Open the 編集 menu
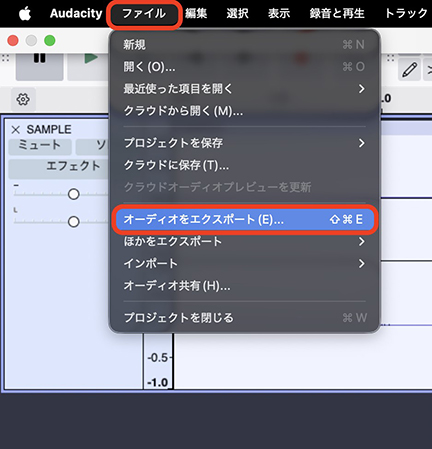The height and width of the screenshot is (449, 432). (x=196, y=14)
